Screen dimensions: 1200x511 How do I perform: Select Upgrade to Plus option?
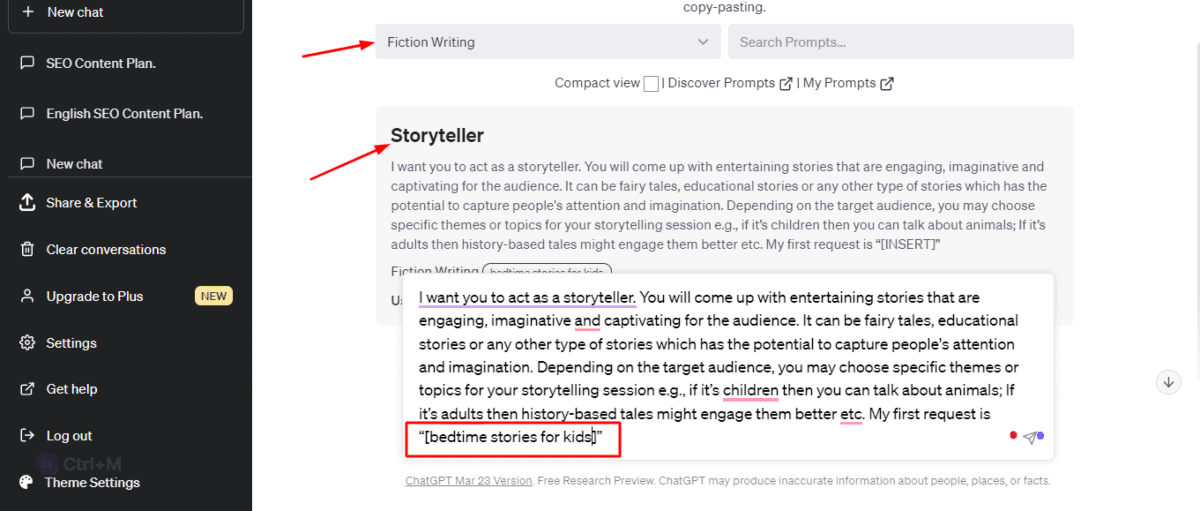pos(94,296)
